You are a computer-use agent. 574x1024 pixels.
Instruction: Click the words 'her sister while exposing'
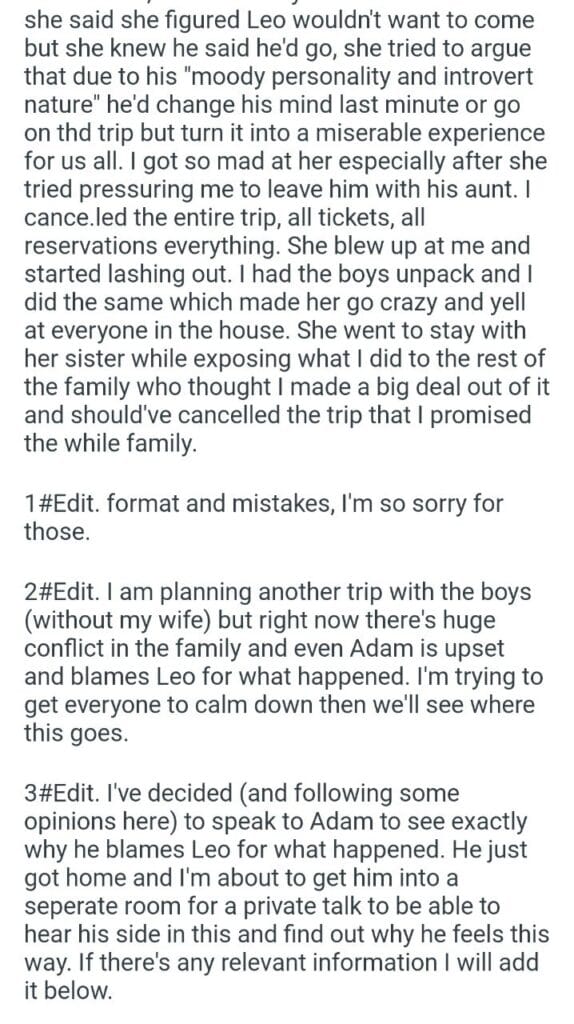[157, 359]
